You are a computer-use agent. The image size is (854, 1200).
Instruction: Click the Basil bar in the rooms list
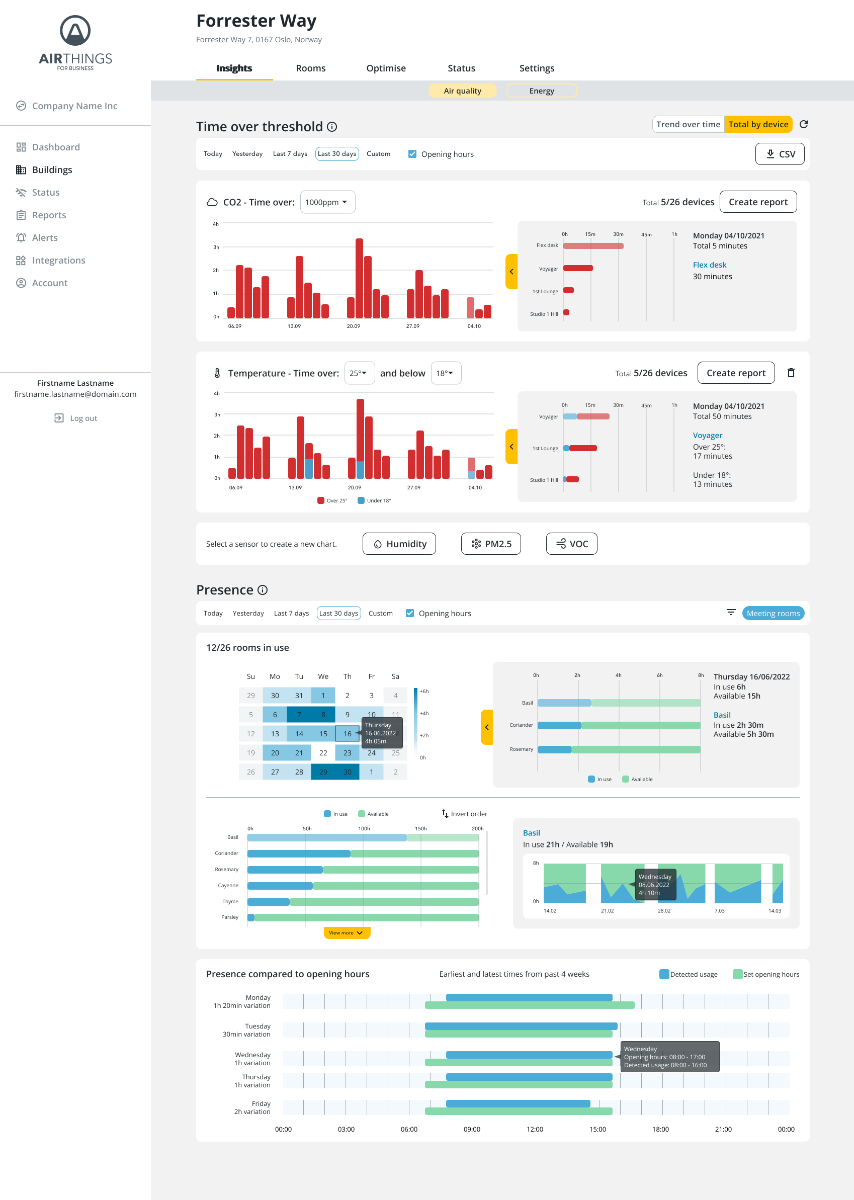point(364,837)
